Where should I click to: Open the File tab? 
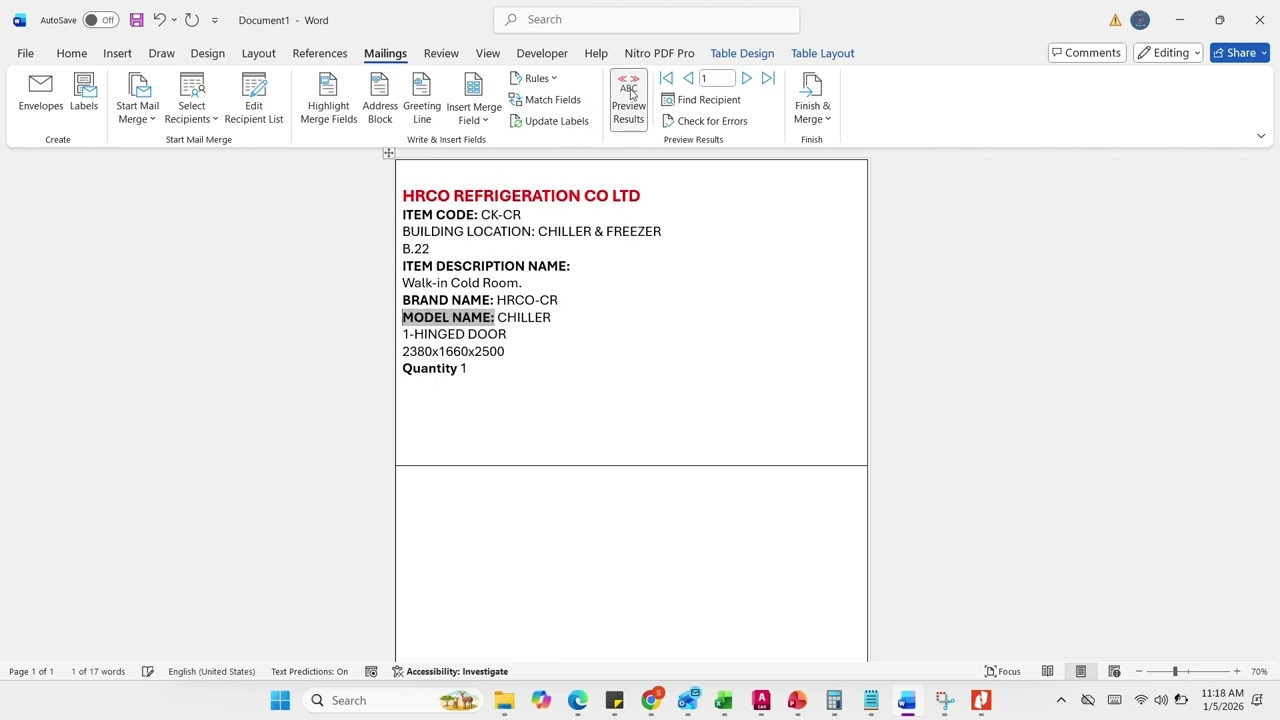pyautogui.click(x=25, y=53)
